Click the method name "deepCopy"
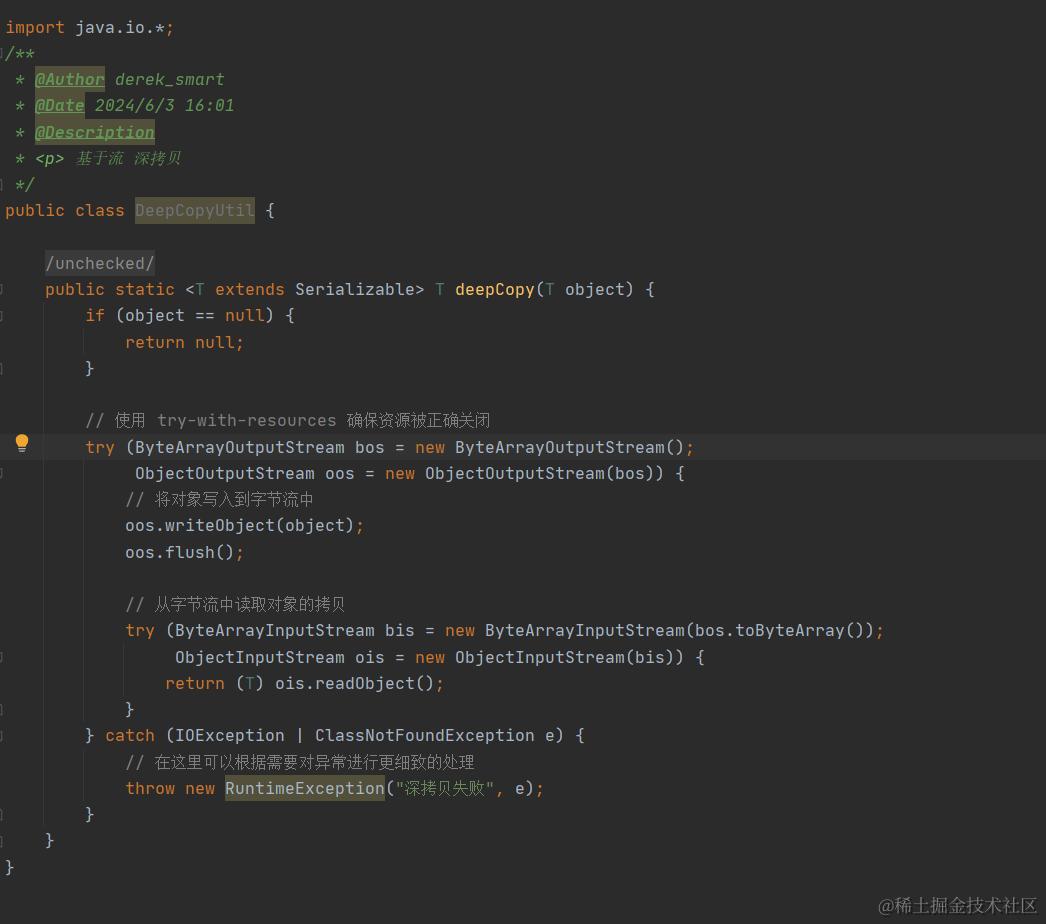The width and height of the screenshot is (1046, 924). coord(495,290)
